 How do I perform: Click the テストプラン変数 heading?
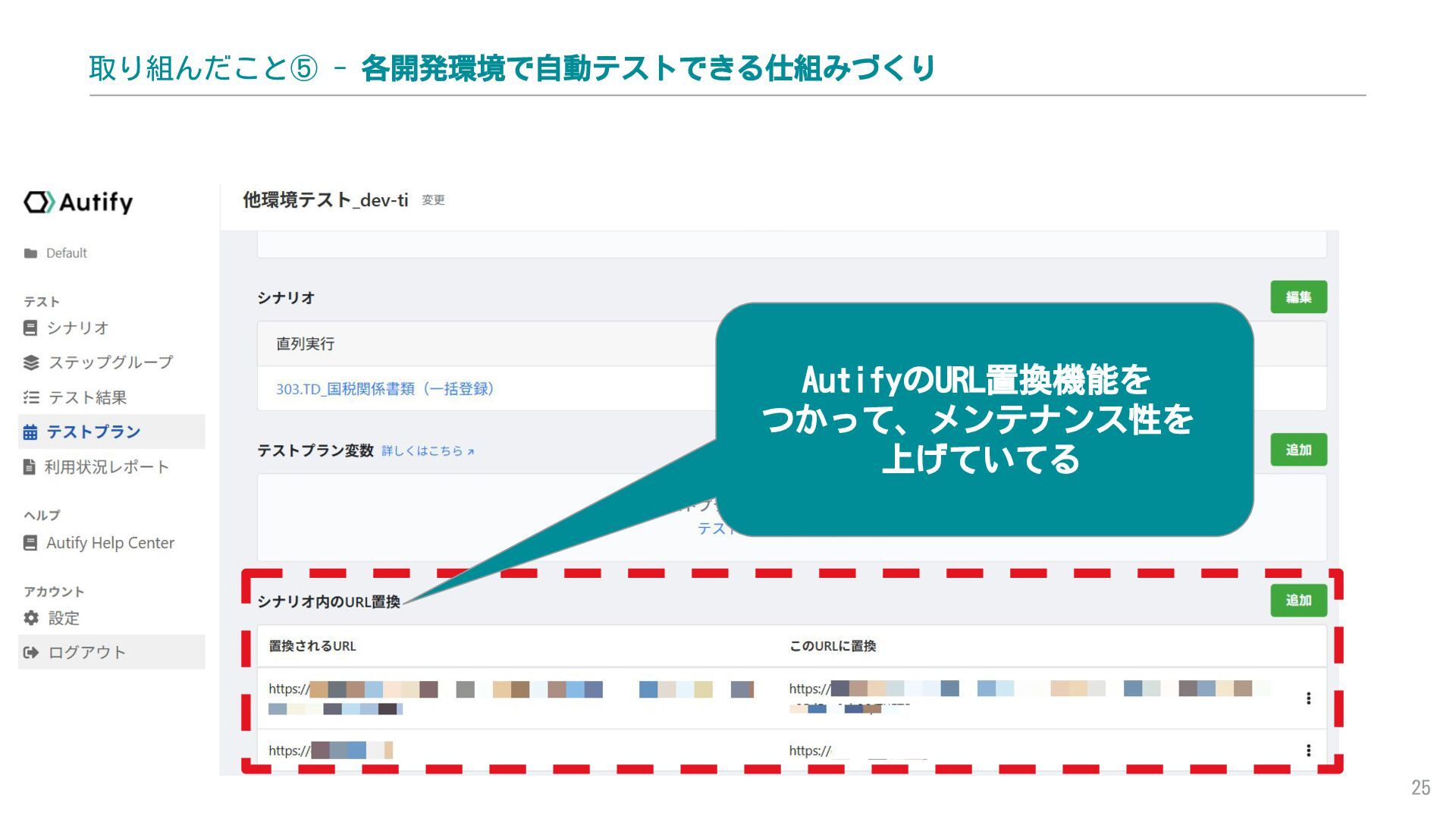coord(315,451)
